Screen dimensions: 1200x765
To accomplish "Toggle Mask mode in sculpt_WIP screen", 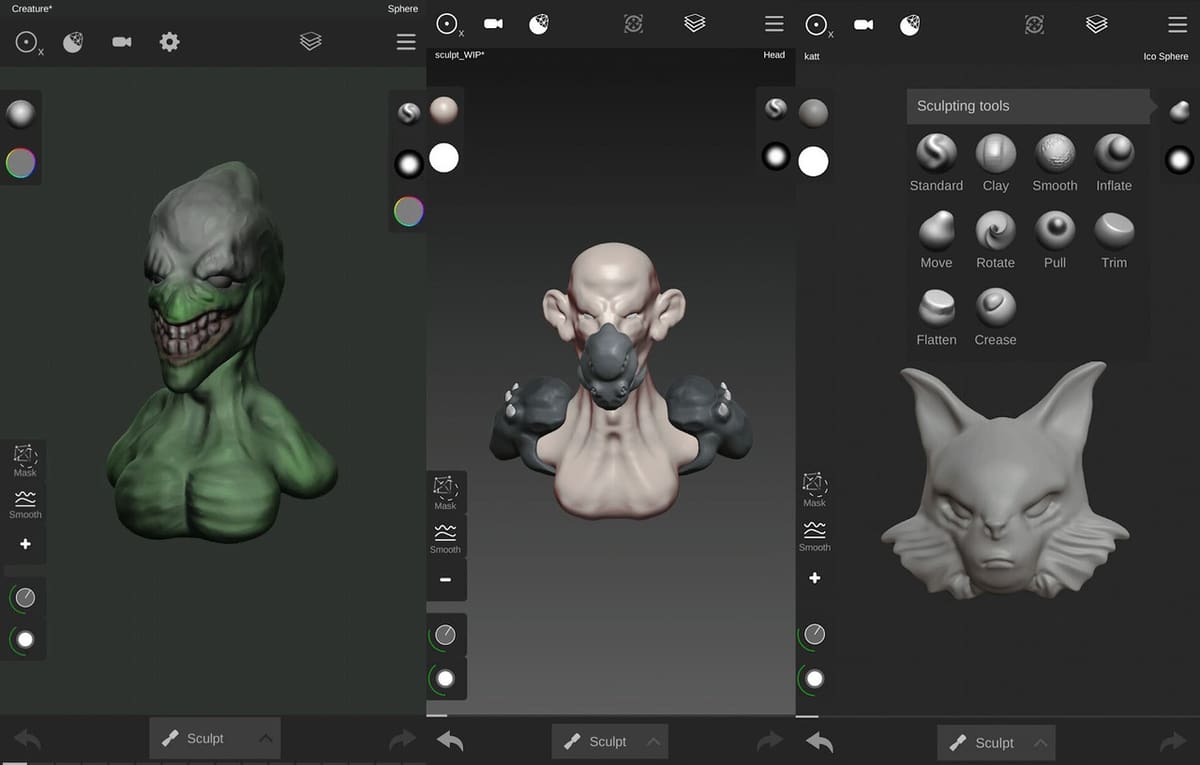I will coord(446,492).
